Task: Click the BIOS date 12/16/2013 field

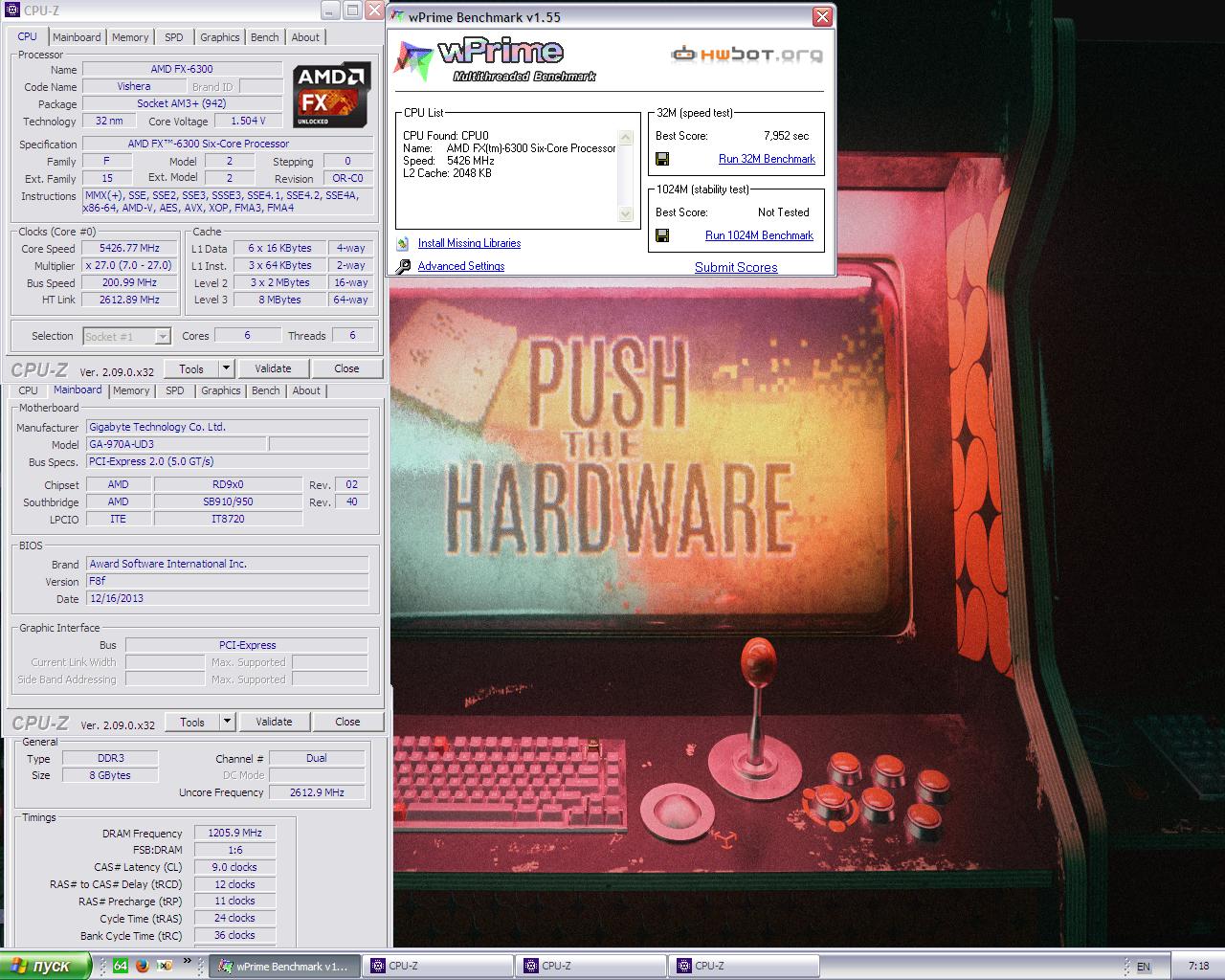Action: pyautogui.click(x=227, y=598)
